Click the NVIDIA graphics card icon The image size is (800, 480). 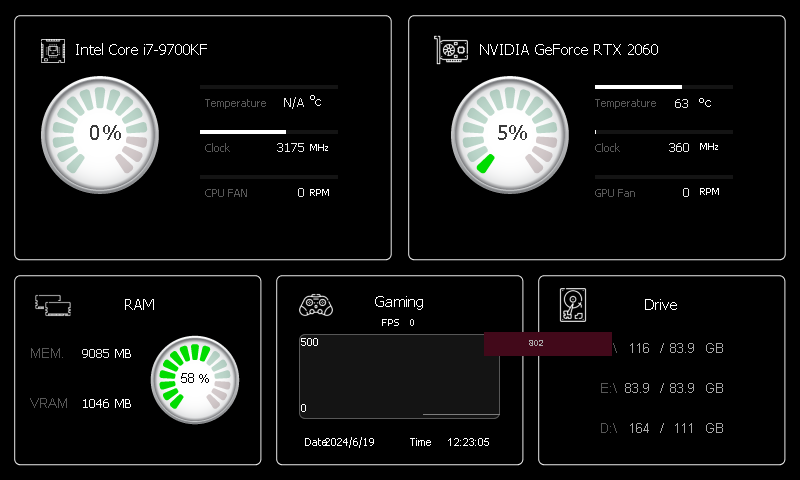(x=451, y=50)
